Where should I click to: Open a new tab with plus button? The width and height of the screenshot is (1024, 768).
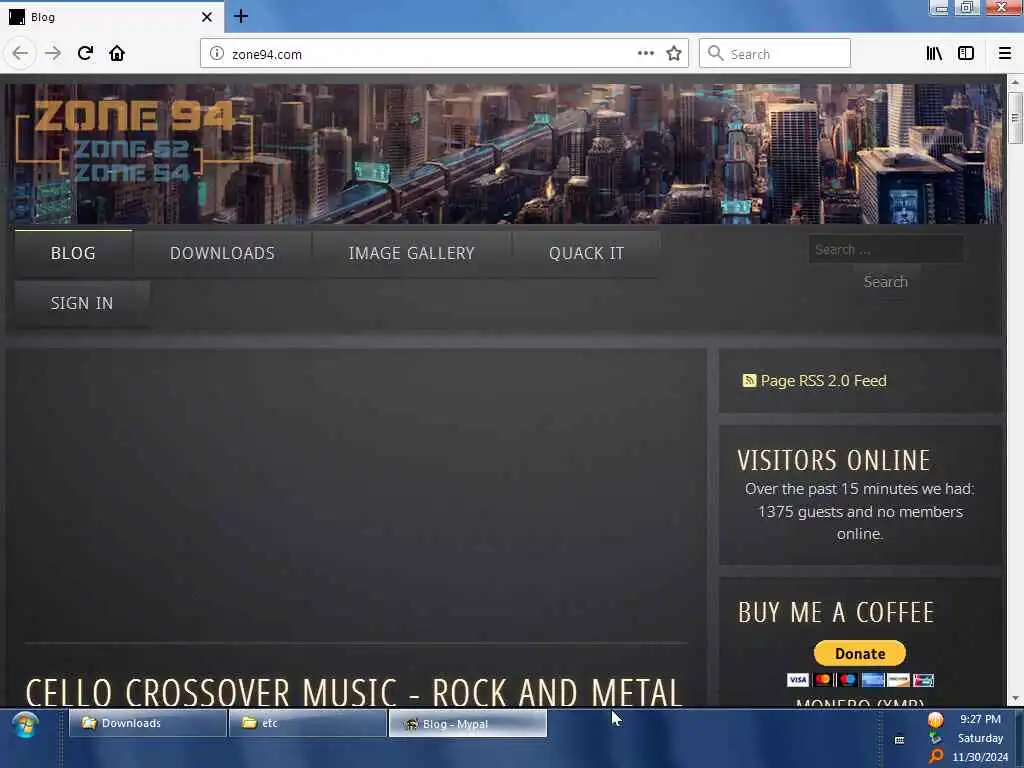(241, 16)
